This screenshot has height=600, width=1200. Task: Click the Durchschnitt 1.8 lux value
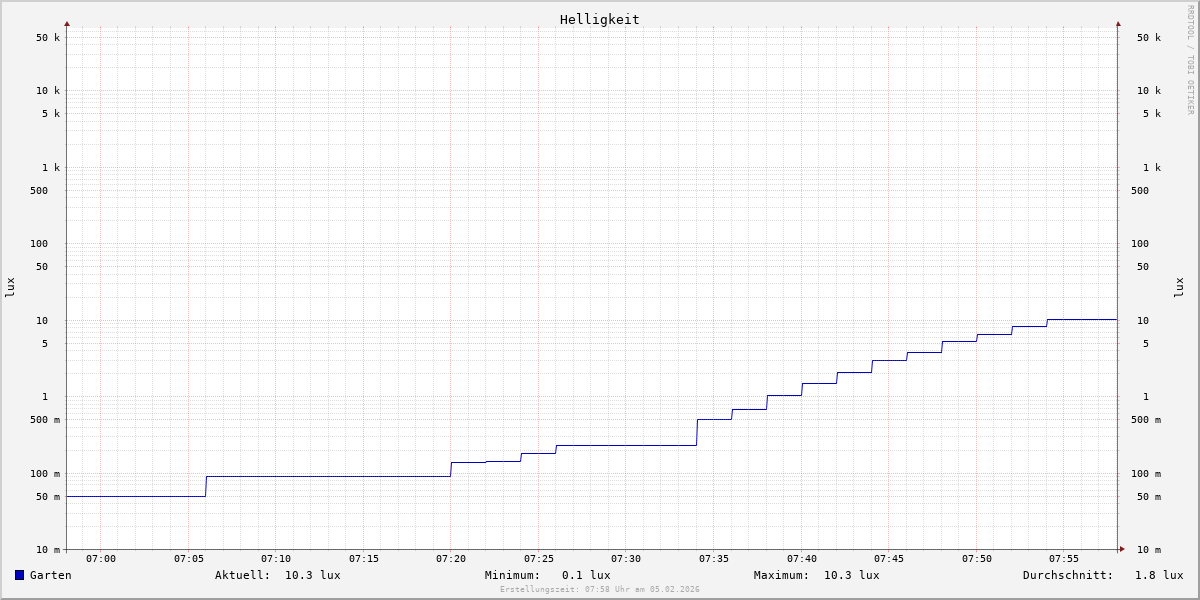pos(1158,575)
